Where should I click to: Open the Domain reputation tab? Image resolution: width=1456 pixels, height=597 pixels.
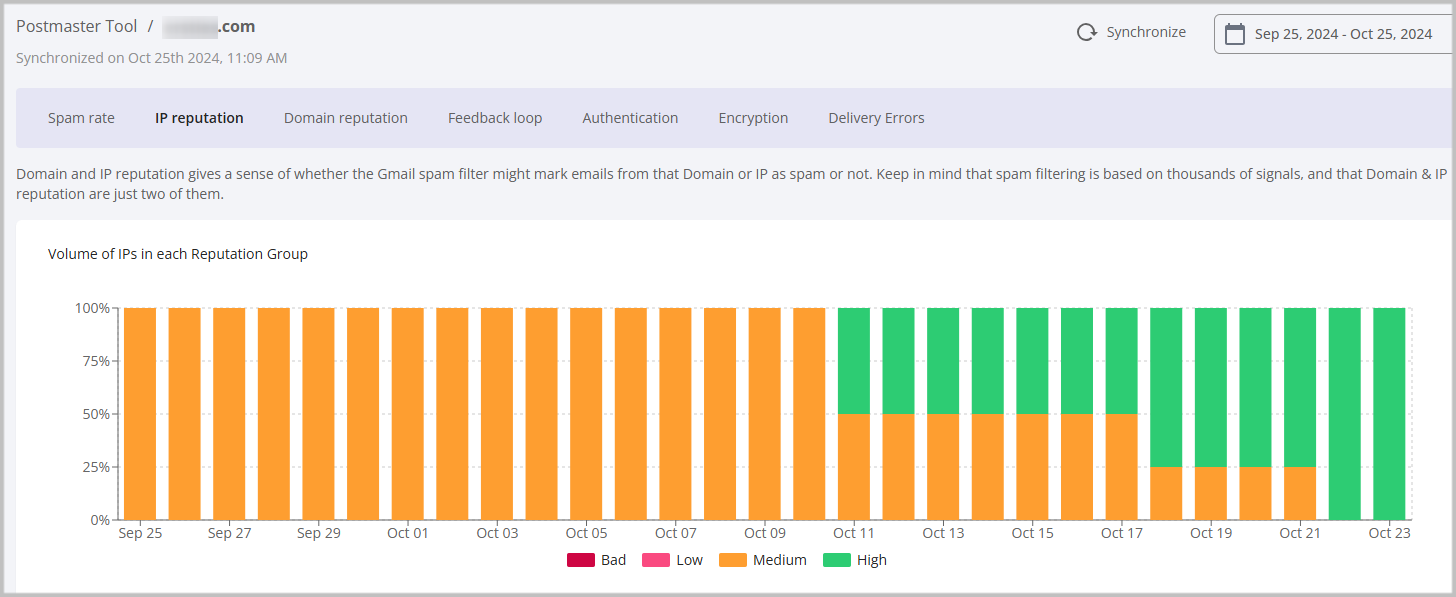coord(345,118)
